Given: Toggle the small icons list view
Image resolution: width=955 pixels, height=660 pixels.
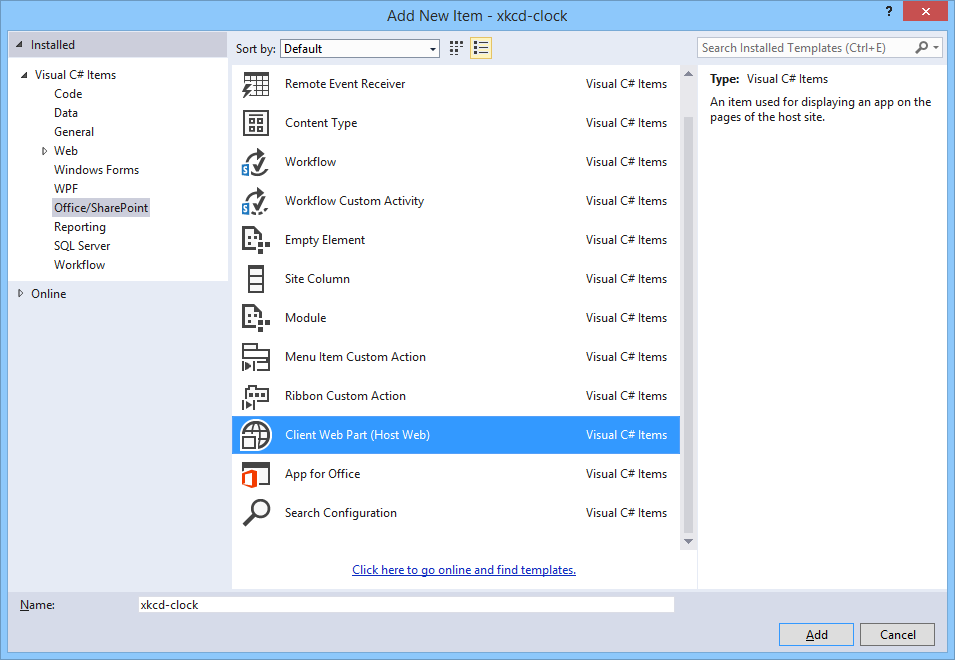Looking at the screenshot, I should pyautogui.click(x=481, y=48).
